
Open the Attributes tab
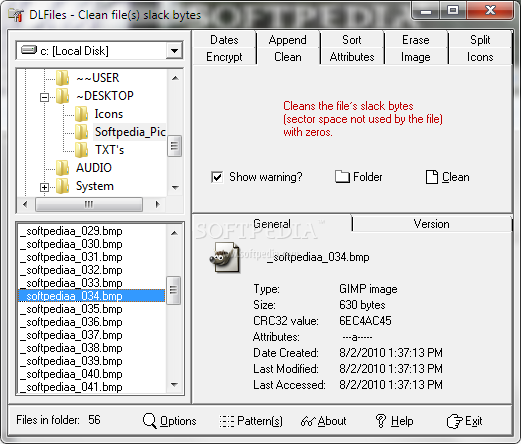click(352, 57)
